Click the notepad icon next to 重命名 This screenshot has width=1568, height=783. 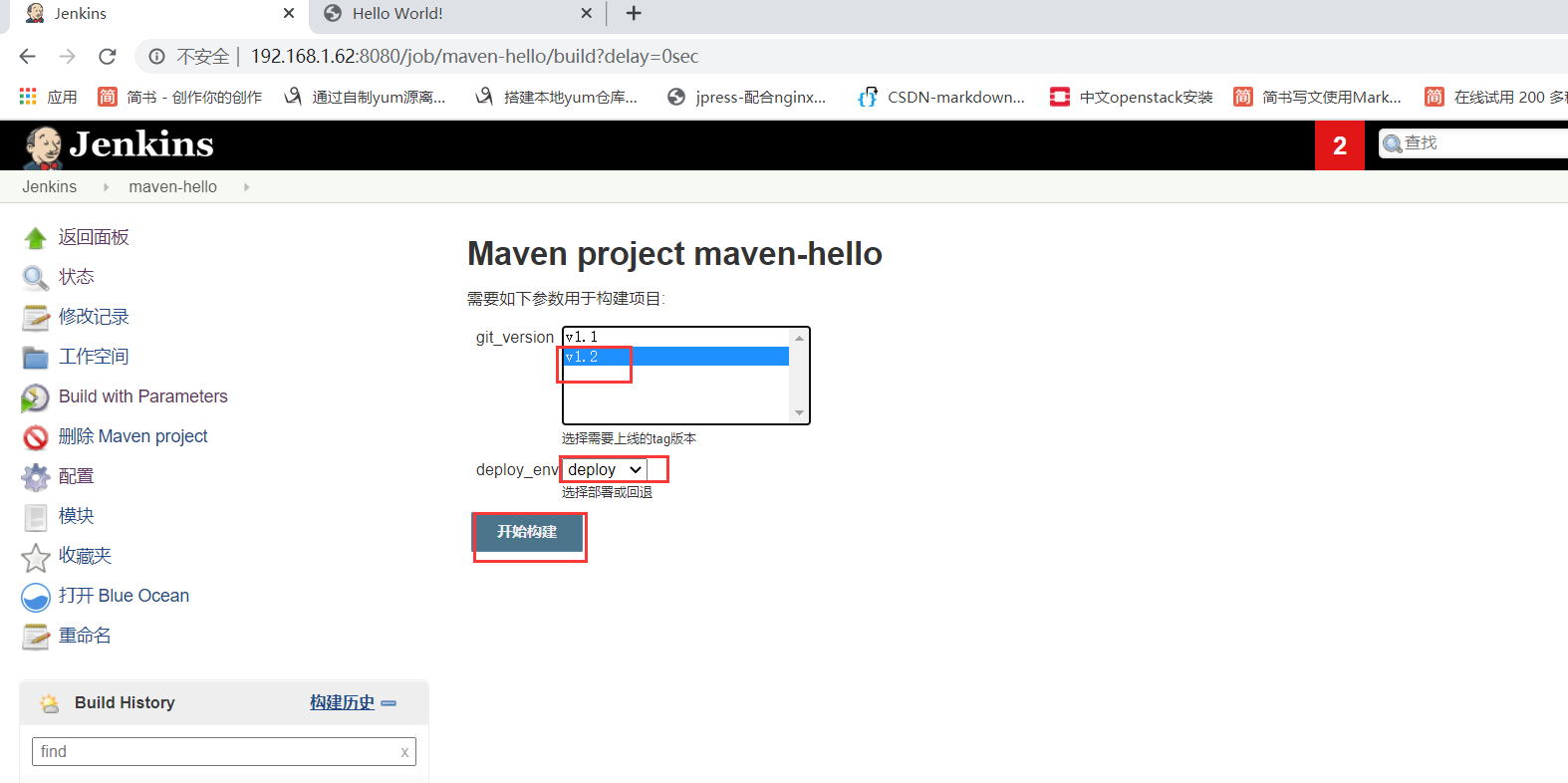tap(35, 637)
